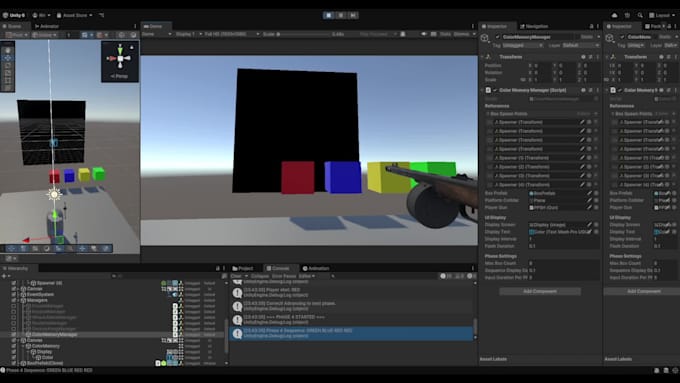
Task: Mute audio in the Game view
Action: coord(423,34)
